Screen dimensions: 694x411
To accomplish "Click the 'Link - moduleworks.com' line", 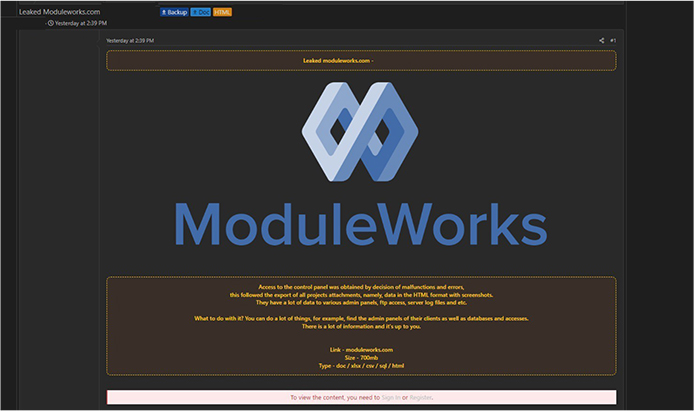I will click(361, 350).
